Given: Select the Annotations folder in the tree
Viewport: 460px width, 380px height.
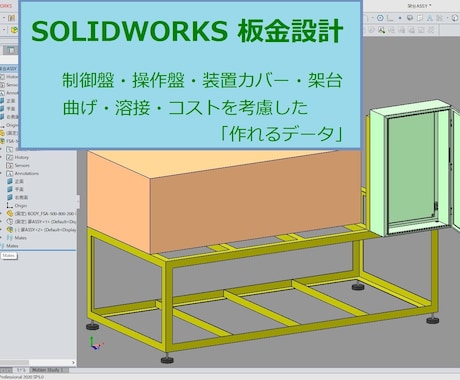Looking at the screenshot, I should (22, 173).
